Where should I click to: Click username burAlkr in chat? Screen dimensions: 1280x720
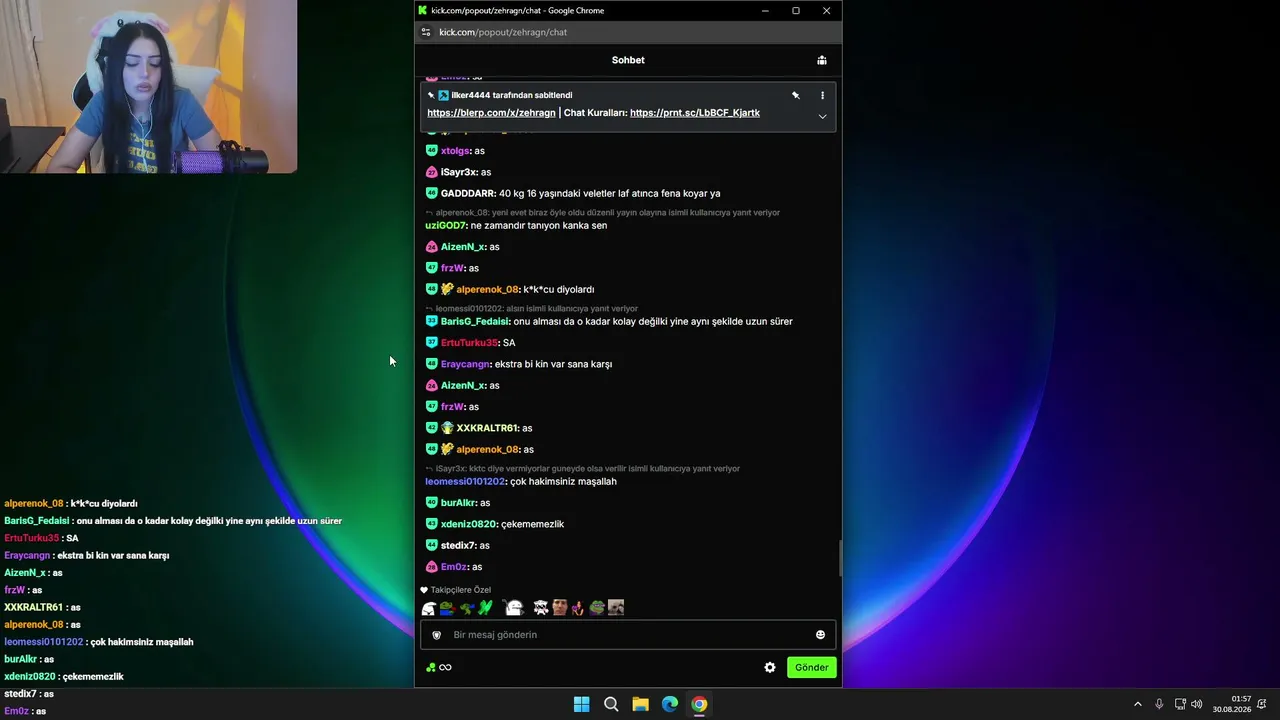coord(458,503)
